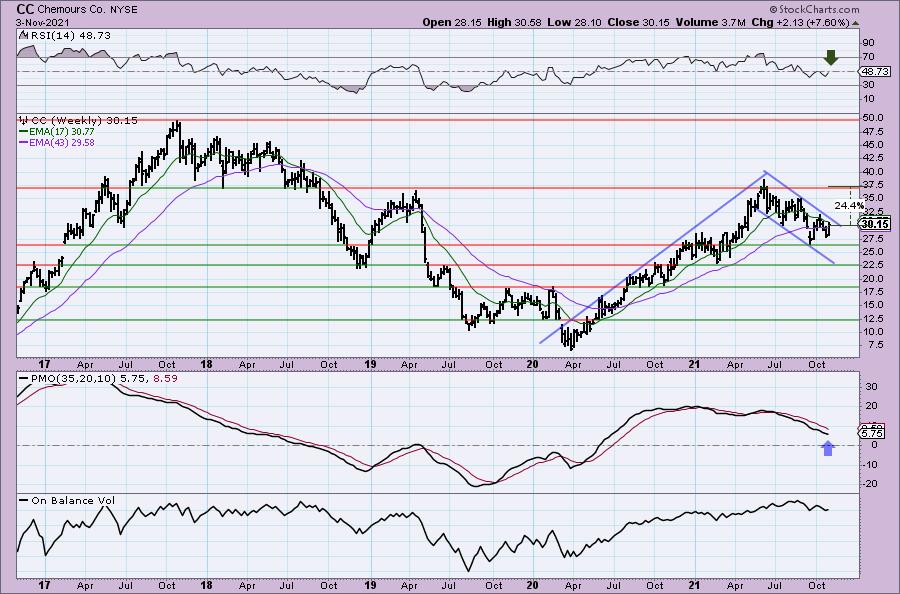The image size is (900, 594).
Task: Click the 37.5 price axis label
Action: [x=874, y=185]
